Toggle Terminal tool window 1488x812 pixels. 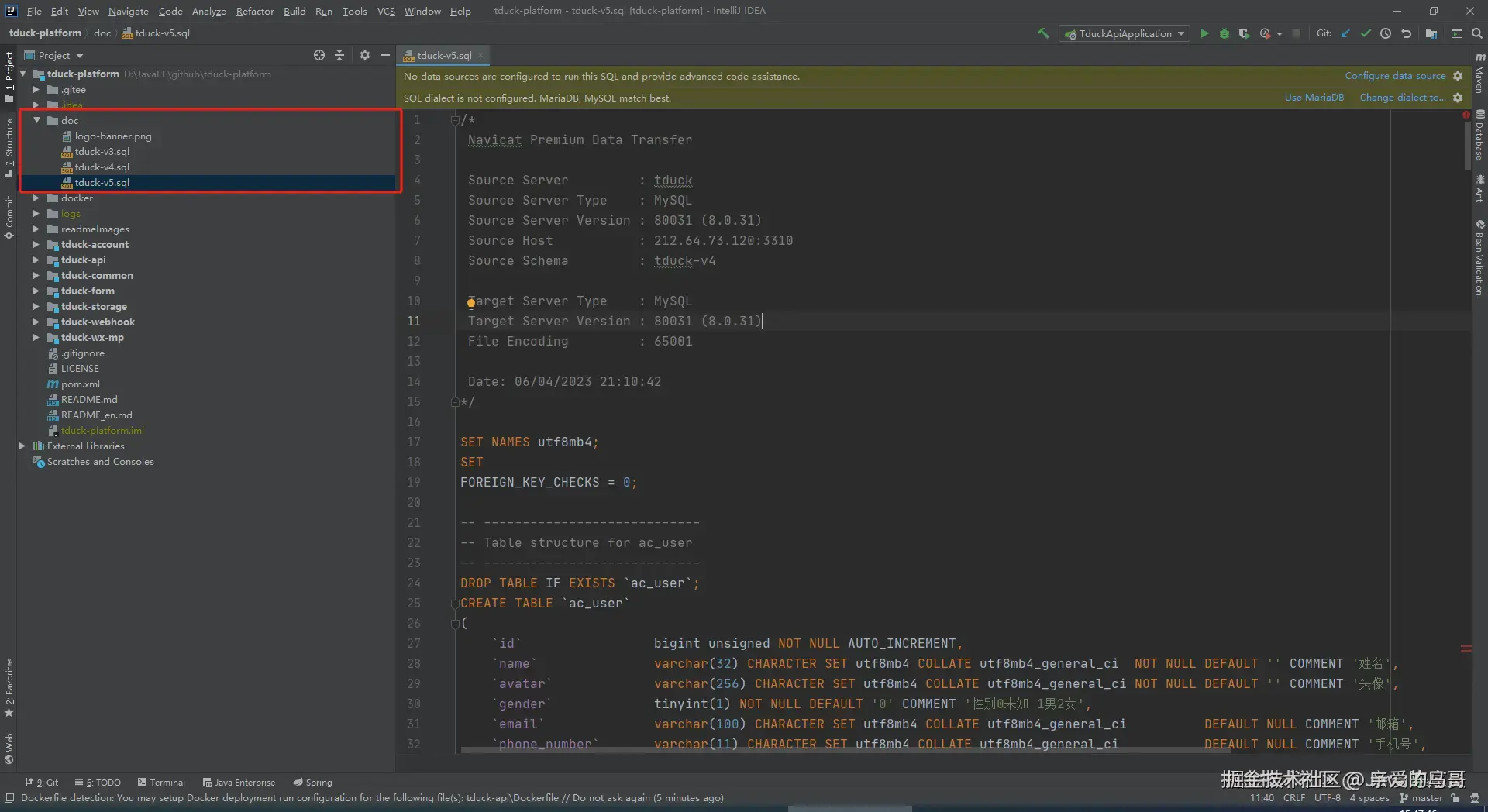point(161,783)
